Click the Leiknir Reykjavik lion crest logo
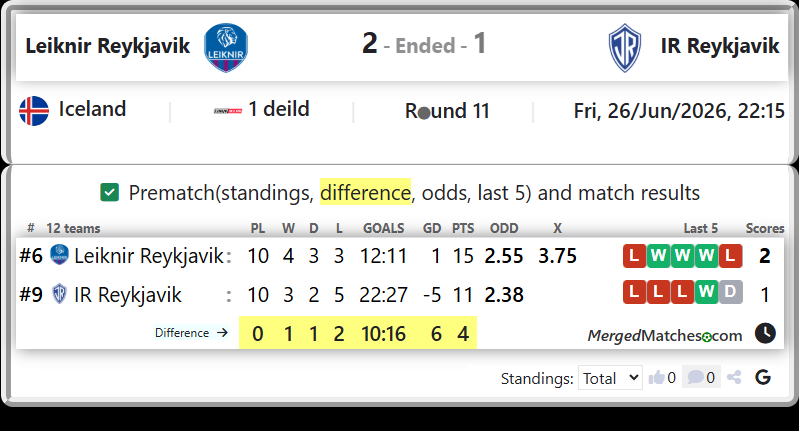 [x=226, y=47]
